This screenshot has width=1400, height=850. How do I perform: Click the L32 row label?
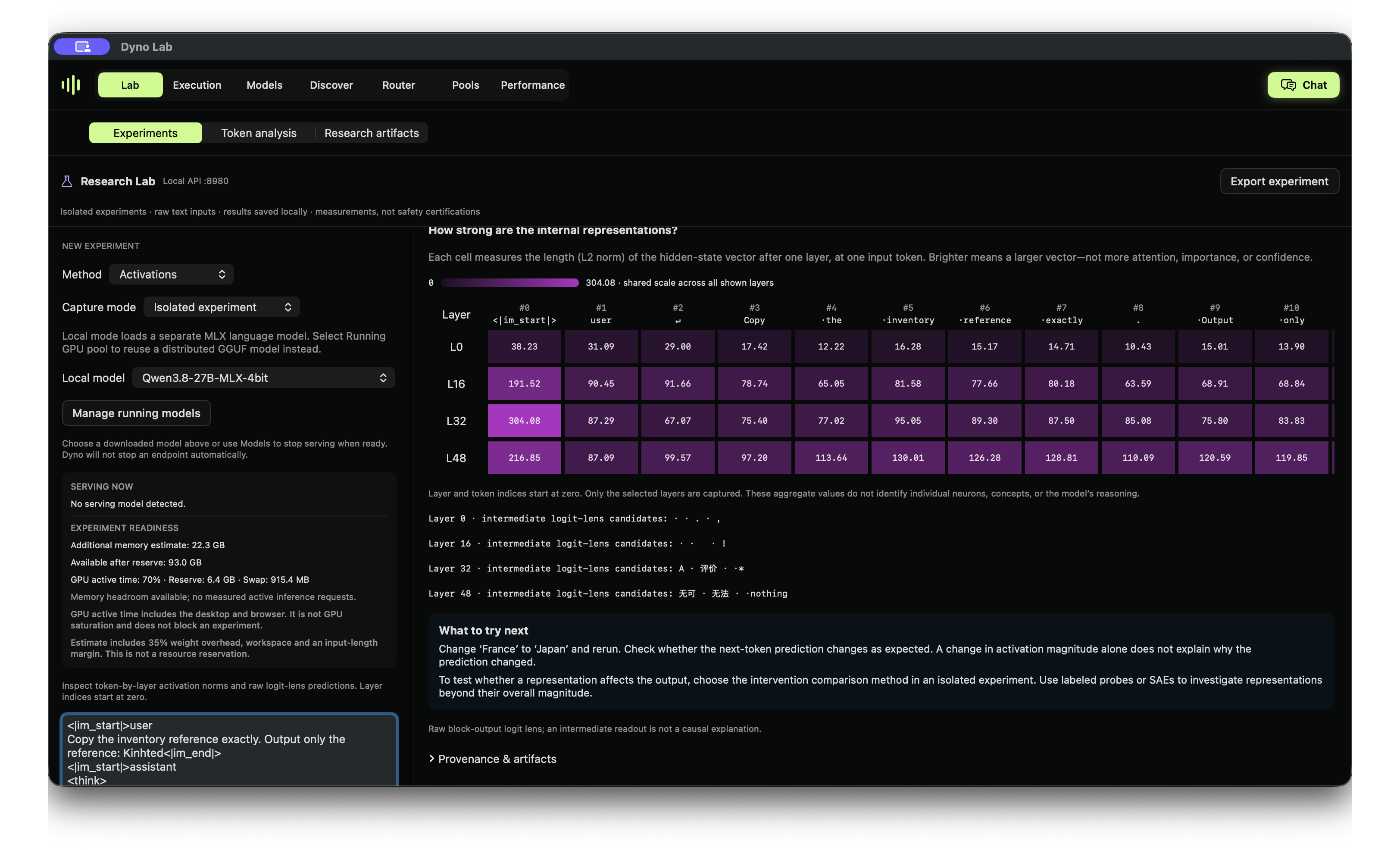[x=456, y=421]
